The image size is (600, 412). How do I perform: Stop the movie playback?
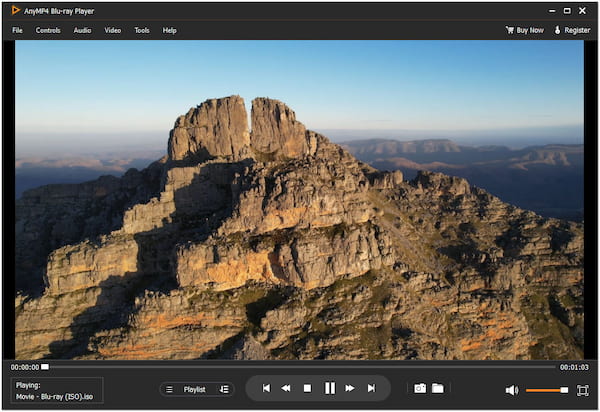(307, 388)
